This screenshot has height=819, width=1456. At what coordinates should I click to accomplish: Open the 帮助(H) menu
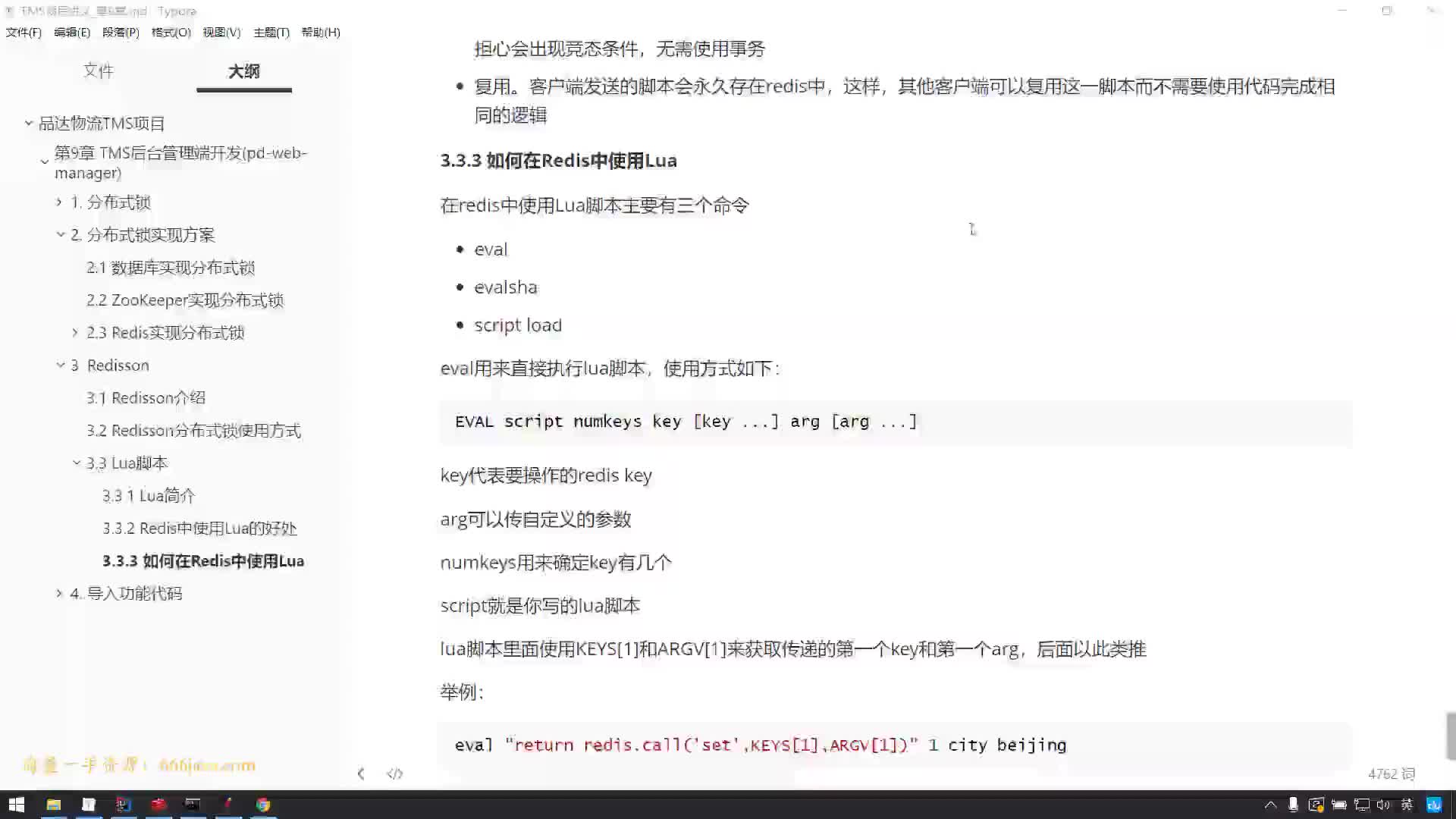[321, 33]
